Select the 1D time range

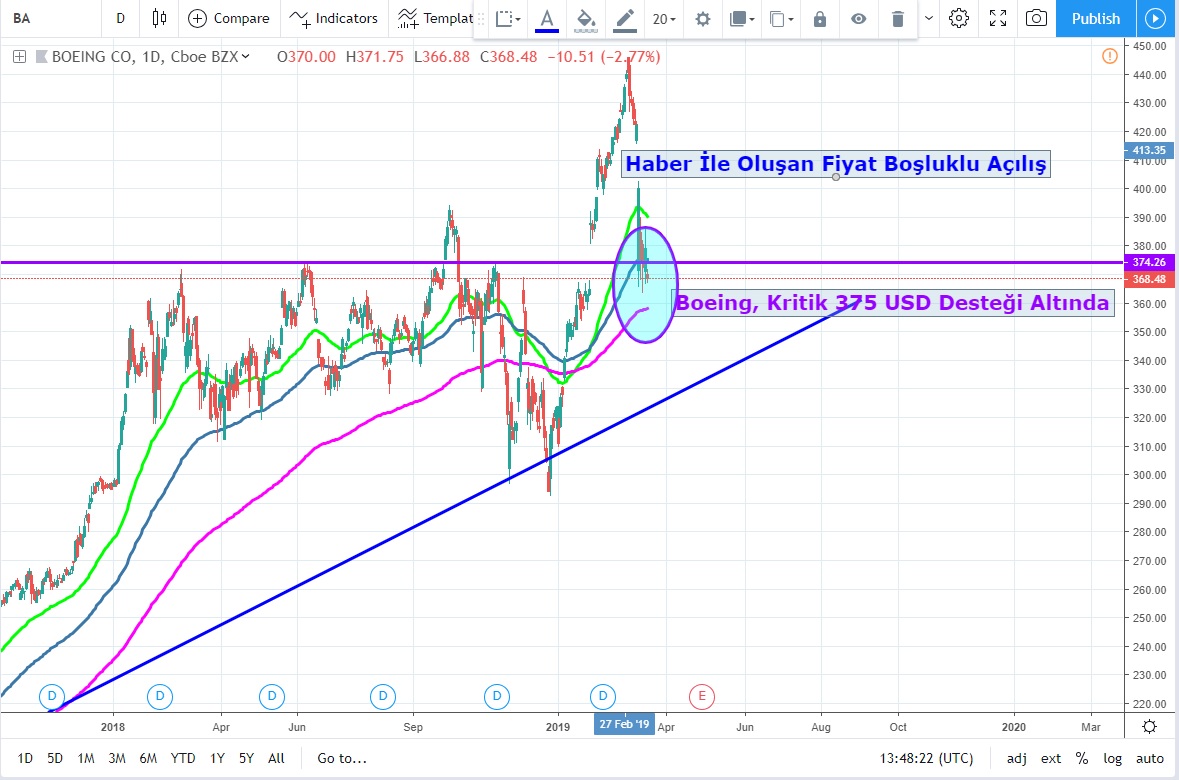(x=25, y=758)
